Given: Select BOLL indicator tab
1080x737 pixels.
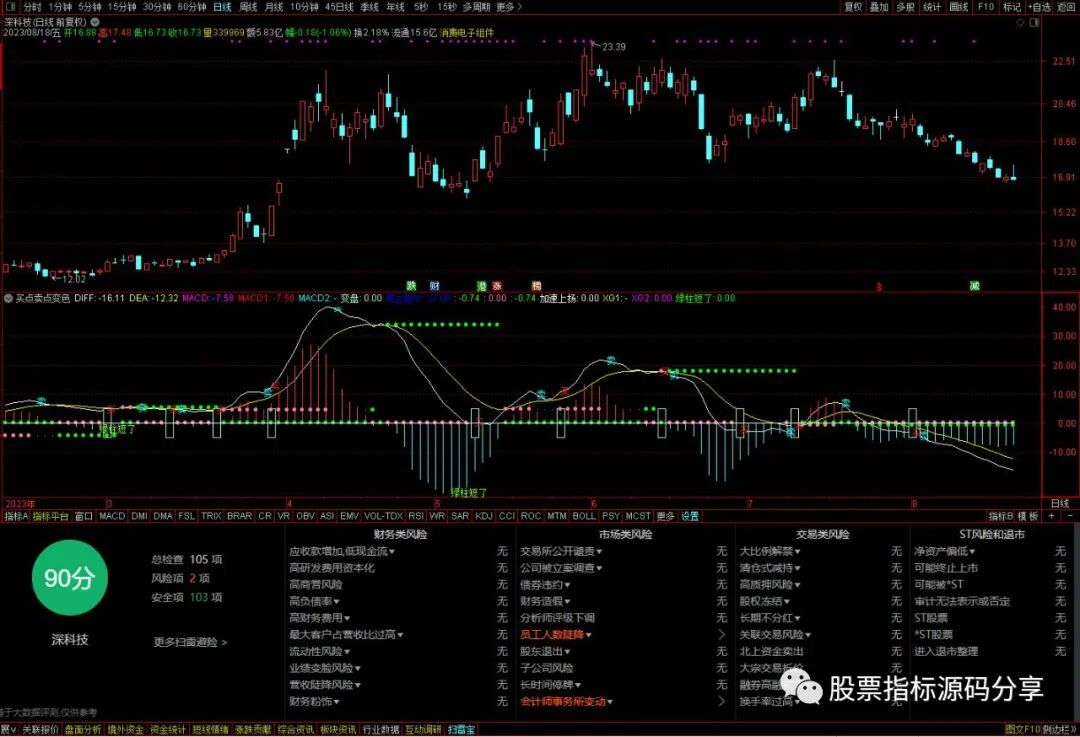Looking at the screenshot, I should pos(584,515).
